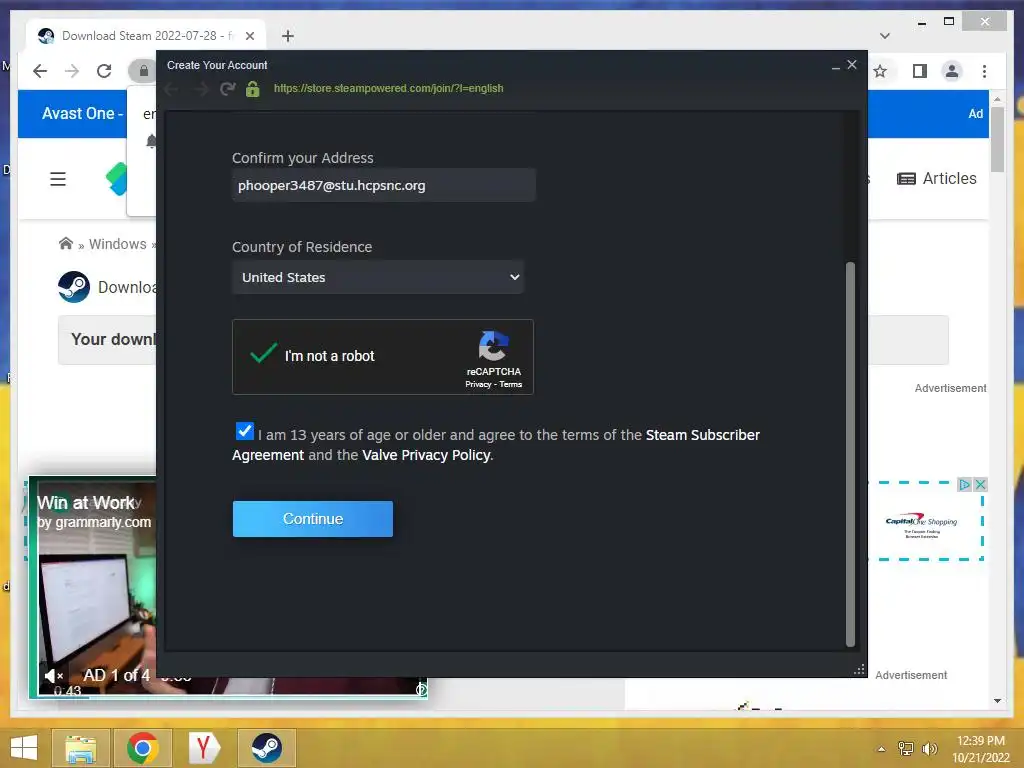The image size is (1024, 768).
Task: Open the Chrome tab search chevron
Action: click(885, 36)
